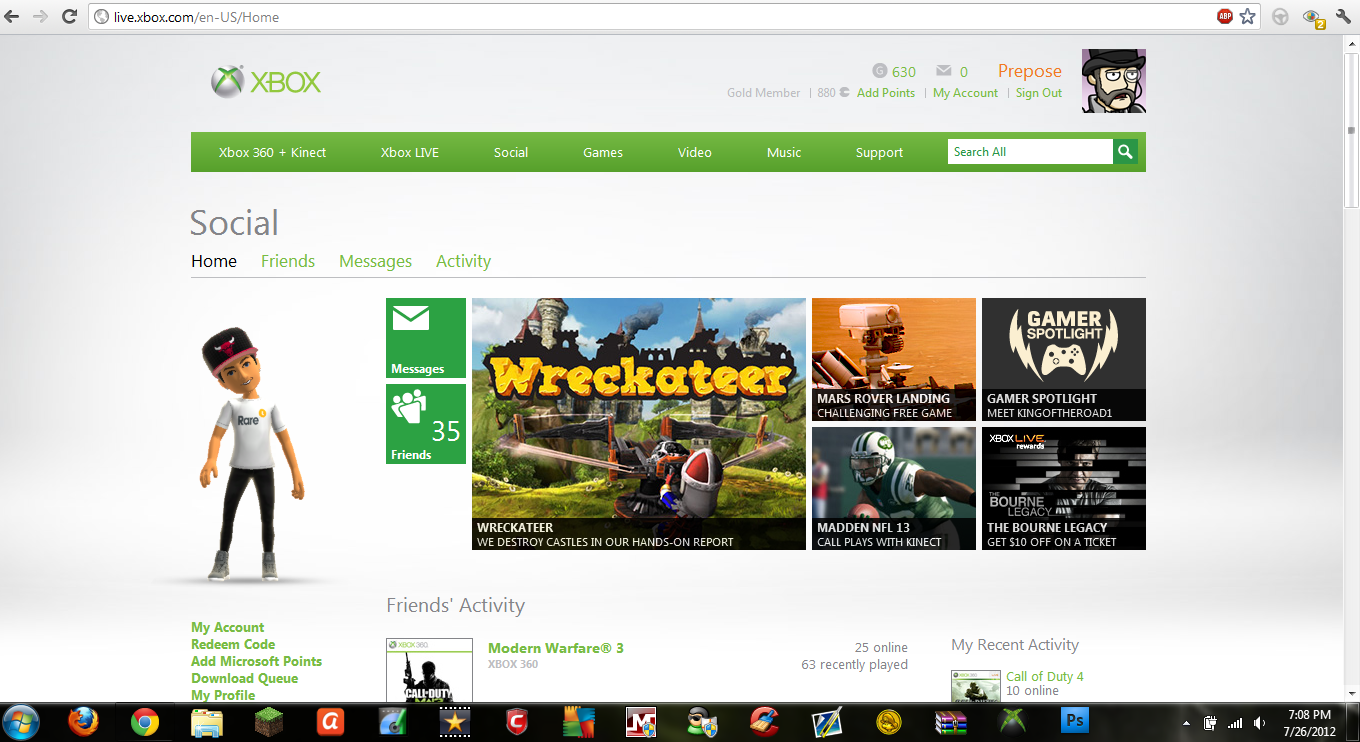The width and height of the screenshot is (1360, 742).
Task: Click the Prepose gamerpic avatar
Action: coord(1113,81)
